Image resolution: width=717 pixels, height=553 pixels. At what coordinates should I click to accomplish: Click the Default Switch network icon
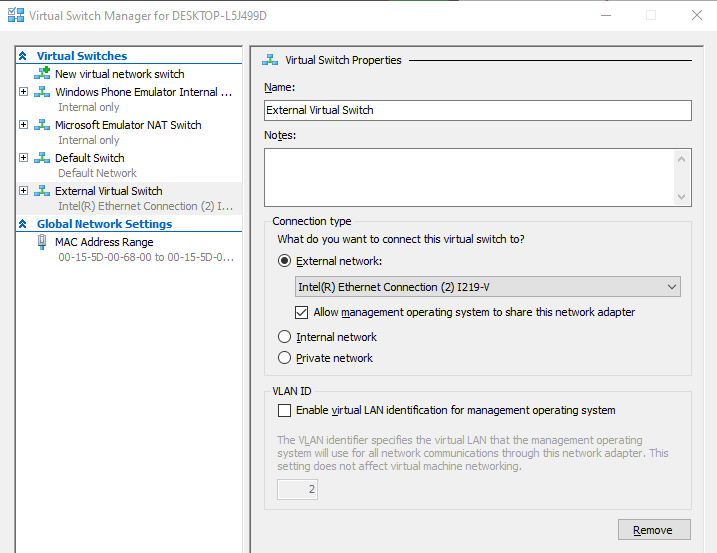pos(42,158)
